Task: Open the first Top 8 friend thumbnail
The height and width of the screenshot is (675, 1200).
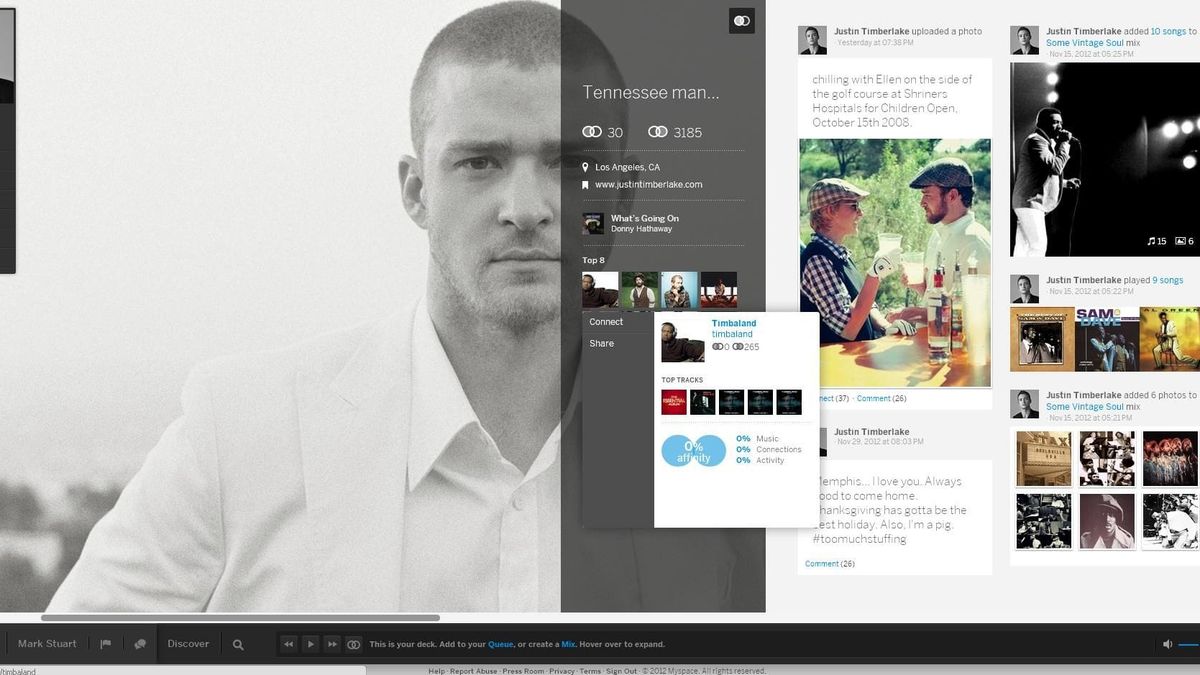Action: click(600, 290)
